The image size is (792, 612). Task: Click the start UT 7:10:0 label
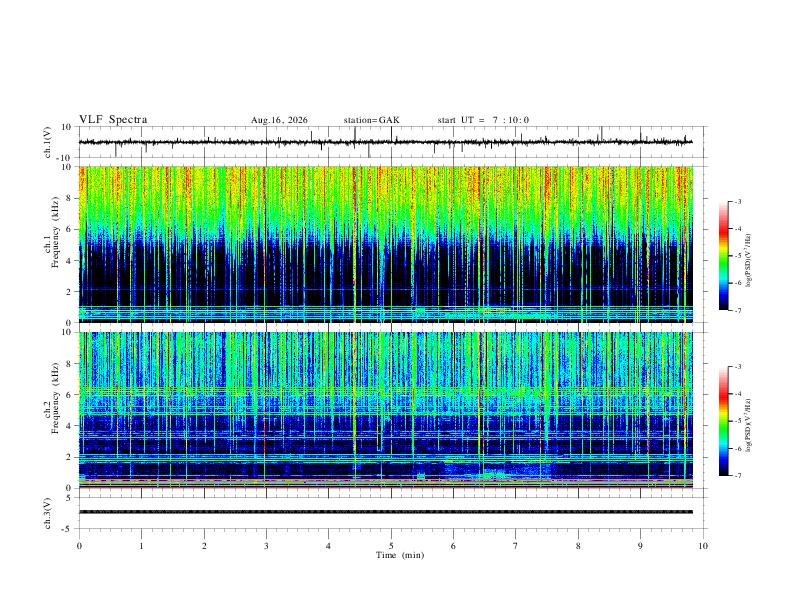coord(483,120)
